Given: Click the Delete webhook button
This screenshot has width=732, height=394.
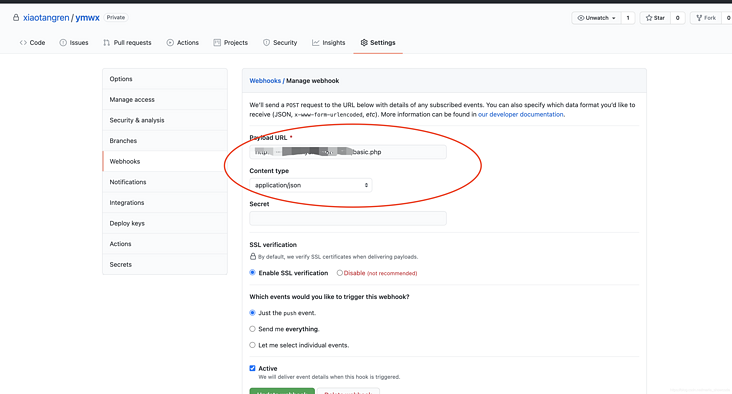Looking at the screenshot, I should point(348,391).
